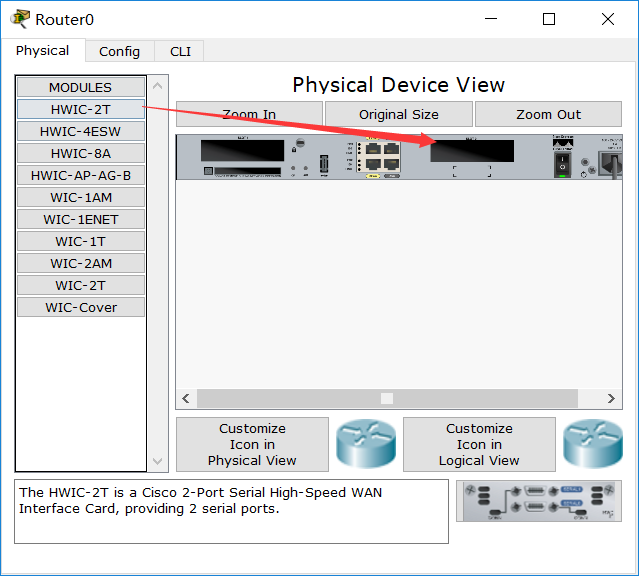639x576 pixels.
Task: Toggle the router power switch
Action: click(x=562, y=165)
